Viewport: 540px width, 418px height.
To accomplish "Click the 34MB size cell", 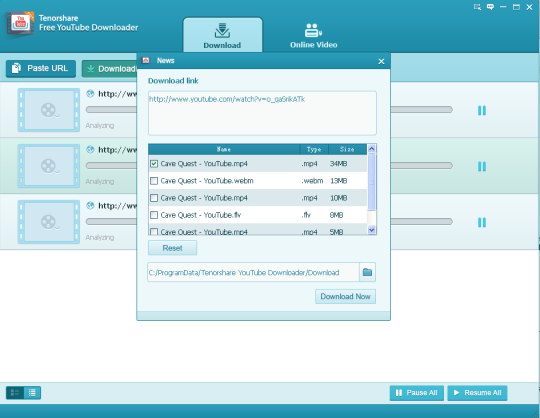I will click(338, 164).
